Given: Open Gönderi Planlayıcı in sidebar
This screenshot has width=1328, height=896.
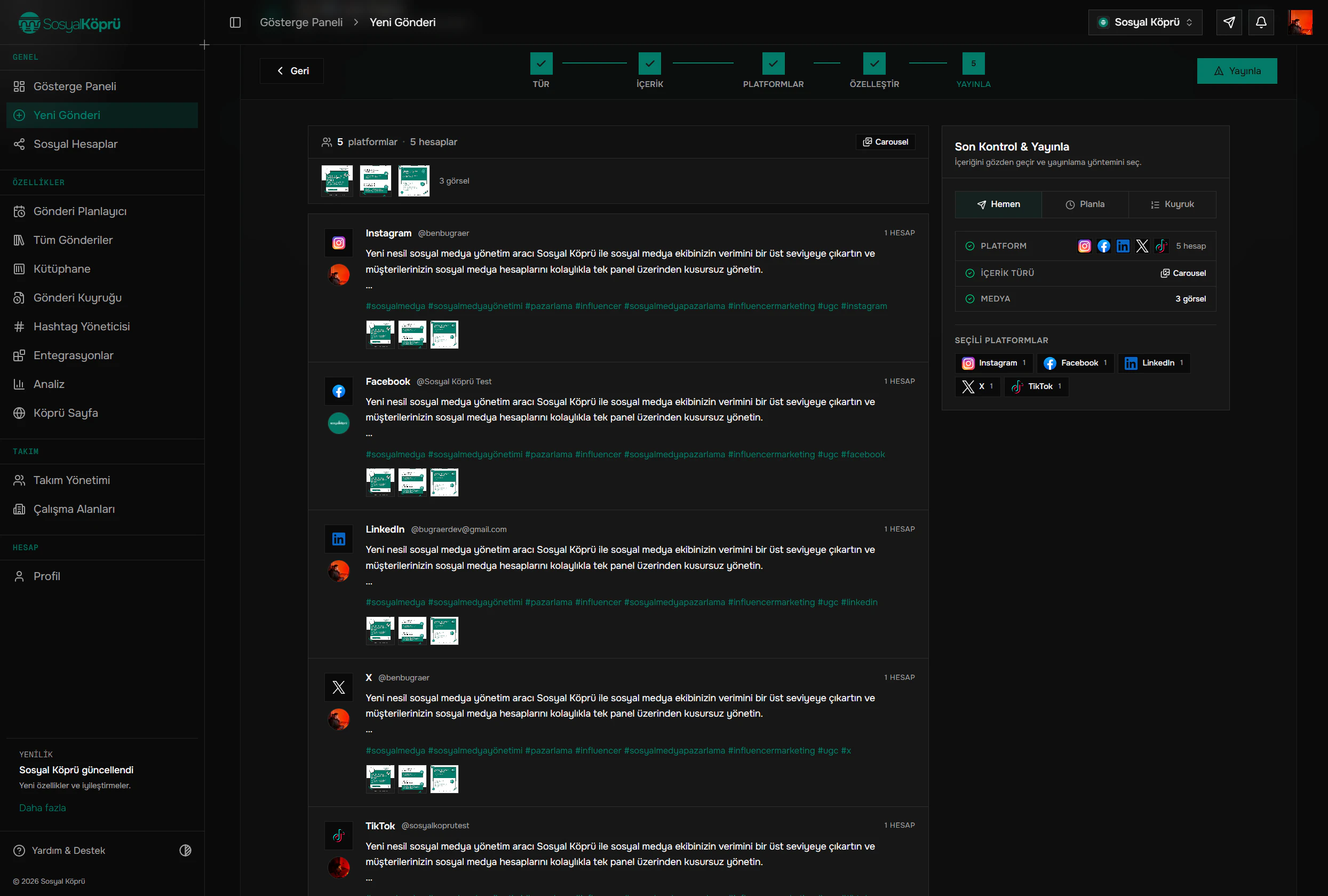Looking at the screenshot, I should pos(102,211).
